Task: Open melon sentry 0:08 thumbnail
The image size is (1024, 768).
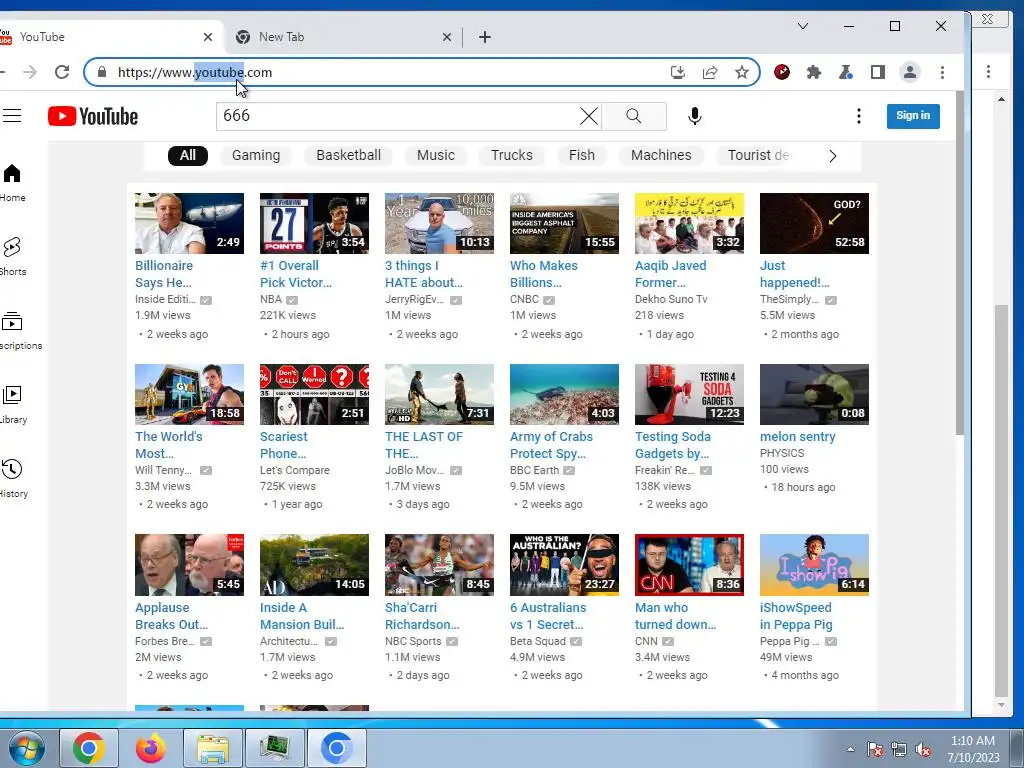Action: tap(814, 394)
